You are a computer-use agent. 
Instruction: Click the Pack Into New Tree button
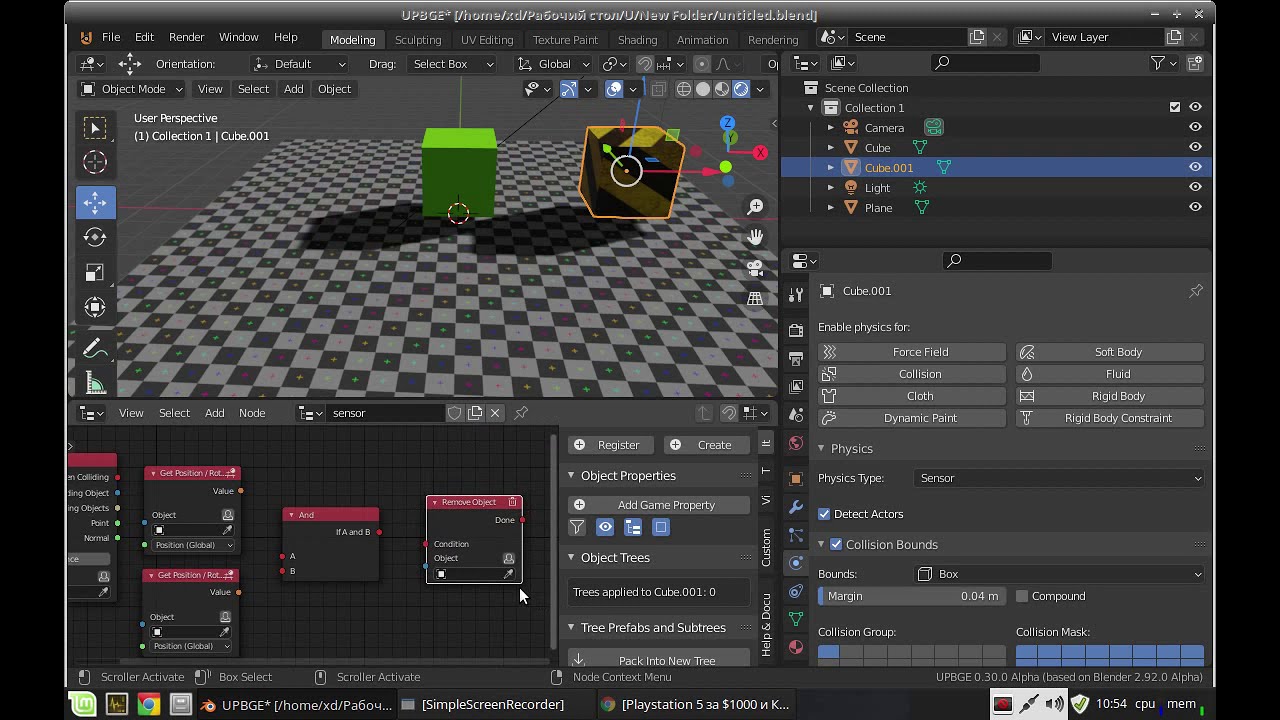click(659, 660)
